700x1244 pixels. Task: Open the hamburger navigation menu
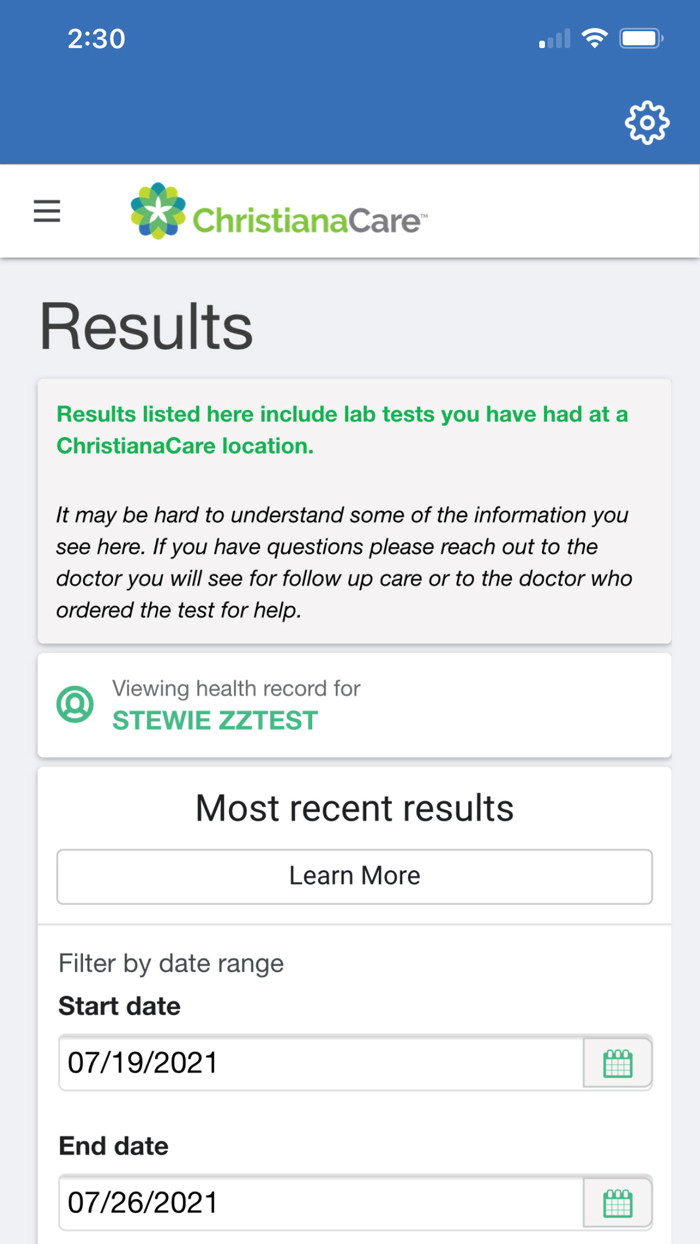pos(47,211)
